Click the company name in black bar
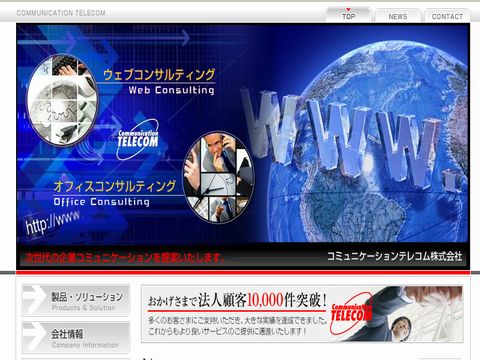 tap(394, 256)
